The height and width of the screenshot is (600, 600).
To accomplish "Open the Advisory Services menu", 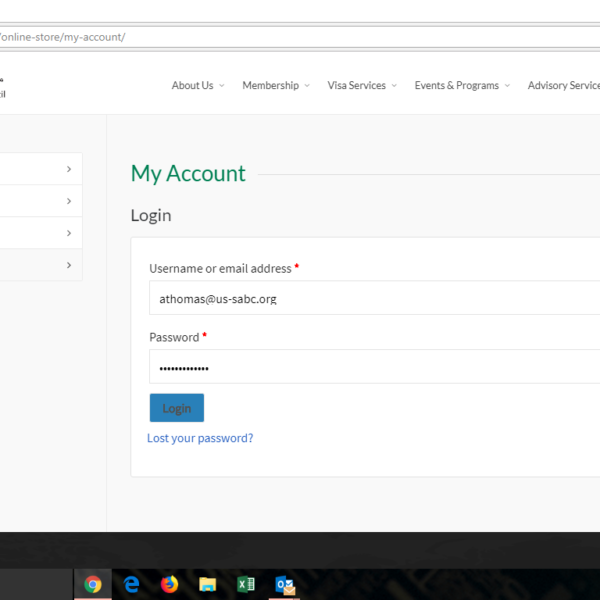I will pos(563,86).
